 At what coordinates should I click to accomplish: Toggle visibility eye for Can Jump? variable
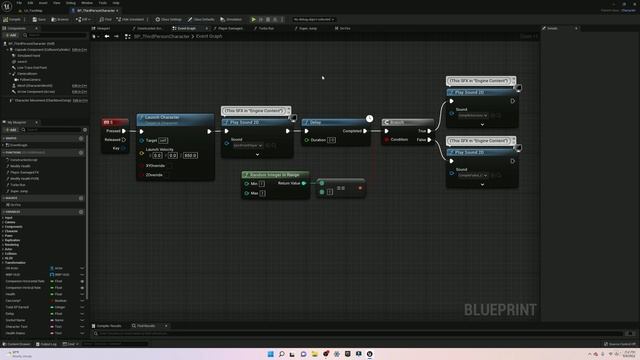82,301
